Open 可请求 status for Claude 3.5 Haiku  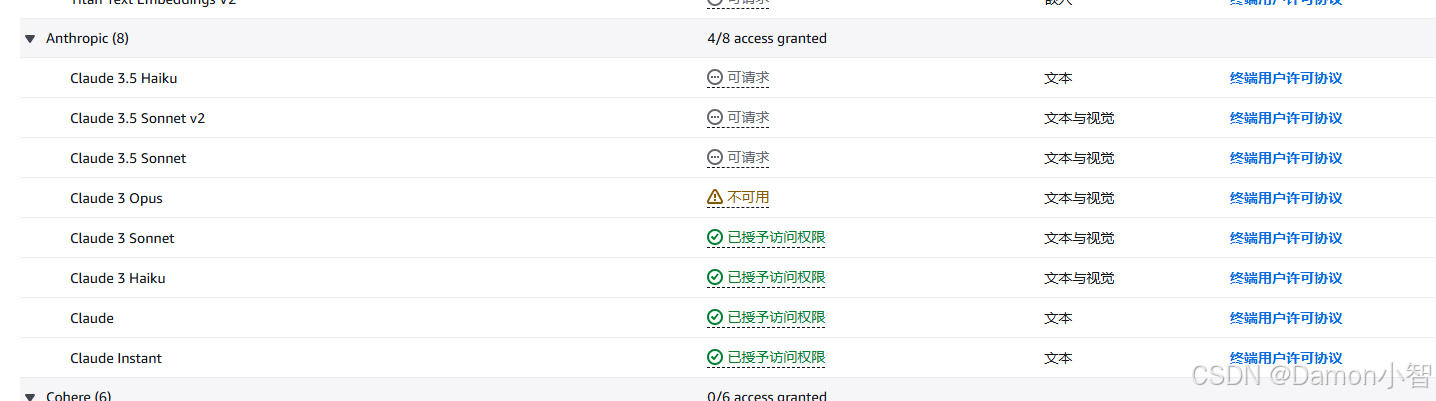click(748, 77)
